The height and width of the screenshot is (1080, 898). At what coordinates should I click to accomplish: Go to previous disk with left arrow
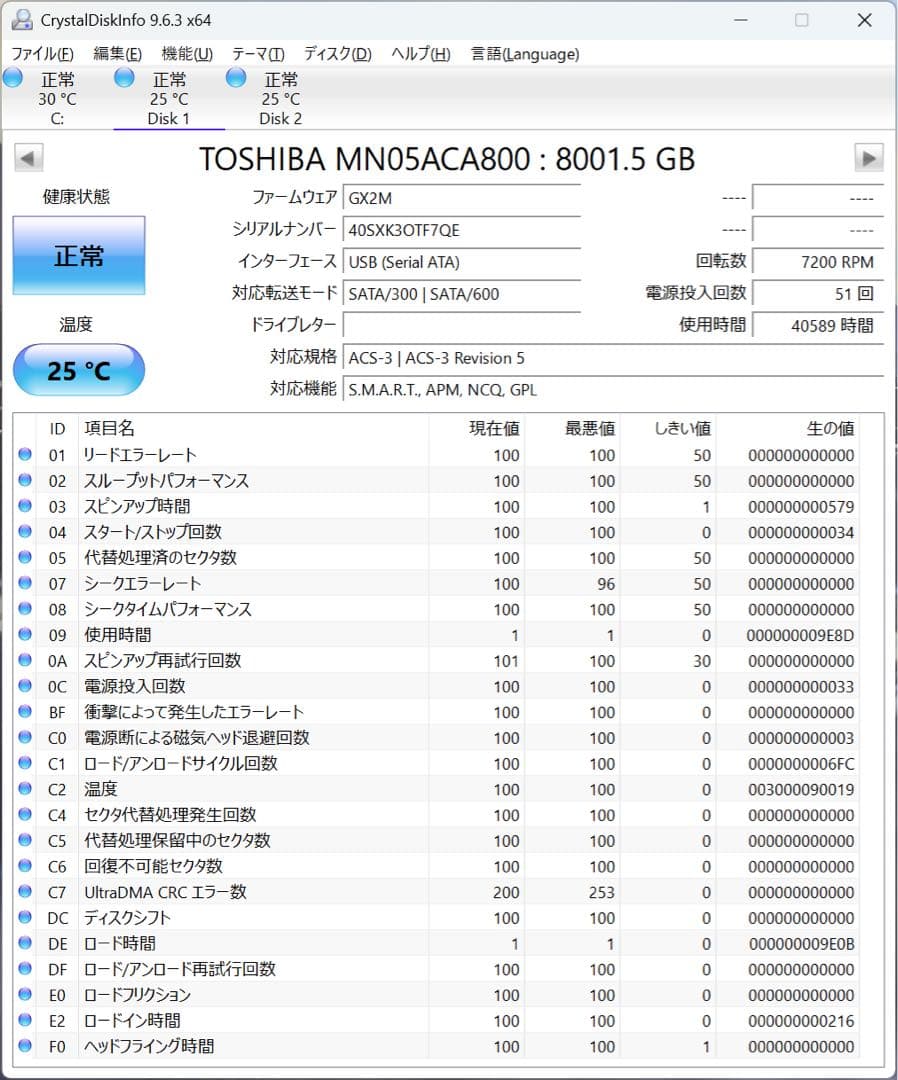[x=28, y=158]
